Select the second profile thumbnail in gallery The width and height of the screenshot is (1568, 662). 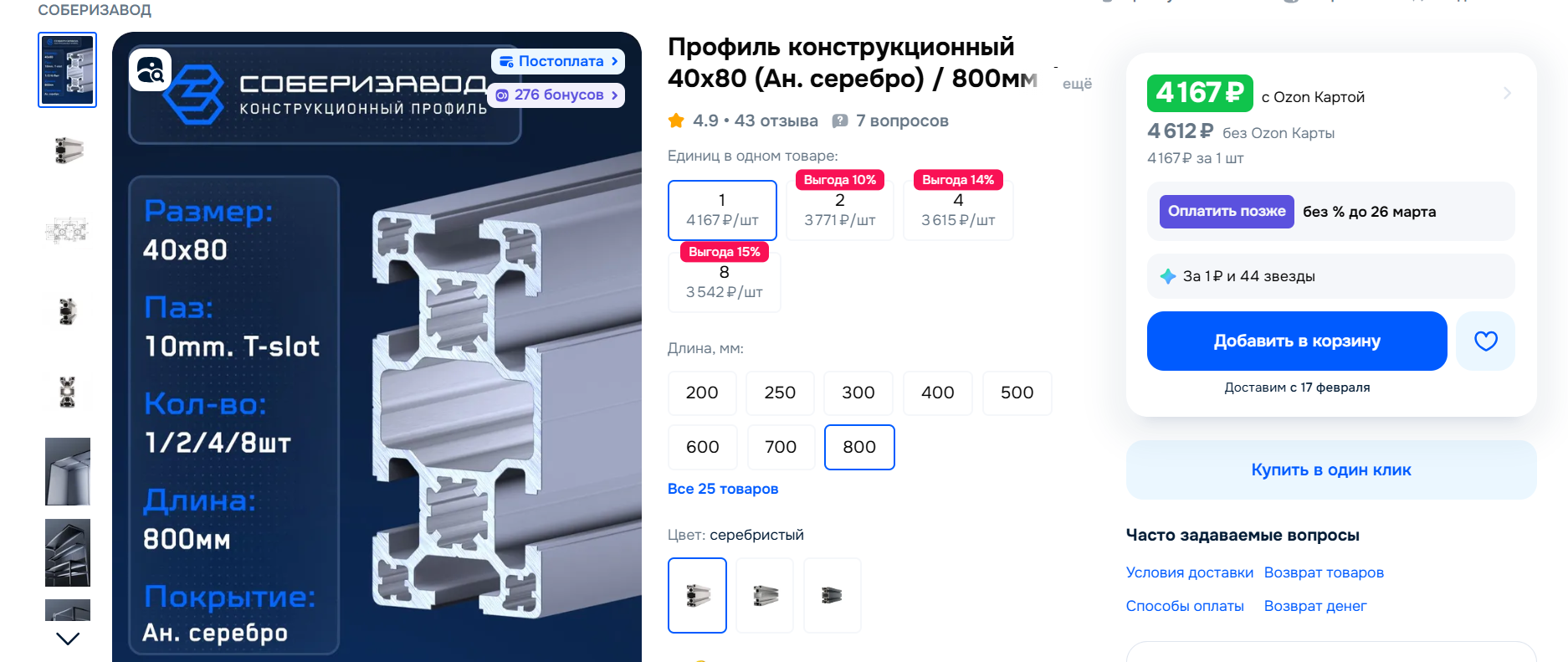pyautogui.click(x=68, y=151)
